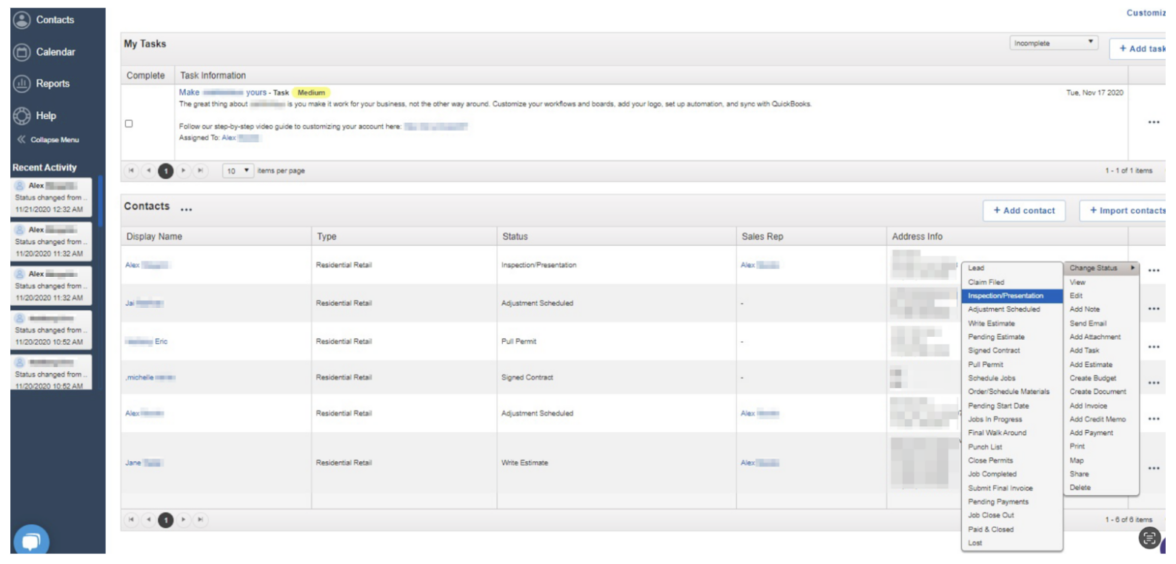Expand the Change Status submenu
Image resolution: width=1176 pixels, height=564 pixels.
point(1101,268)
